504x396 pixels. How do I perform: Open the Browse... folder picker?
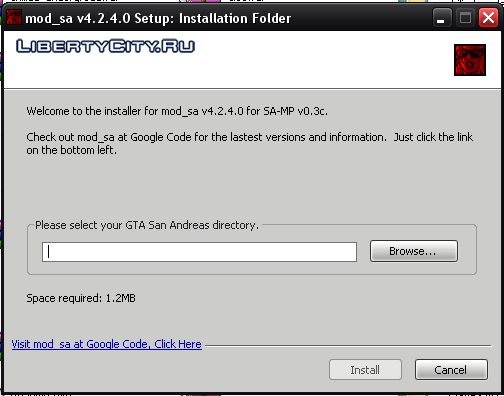(x=414, y=251)
